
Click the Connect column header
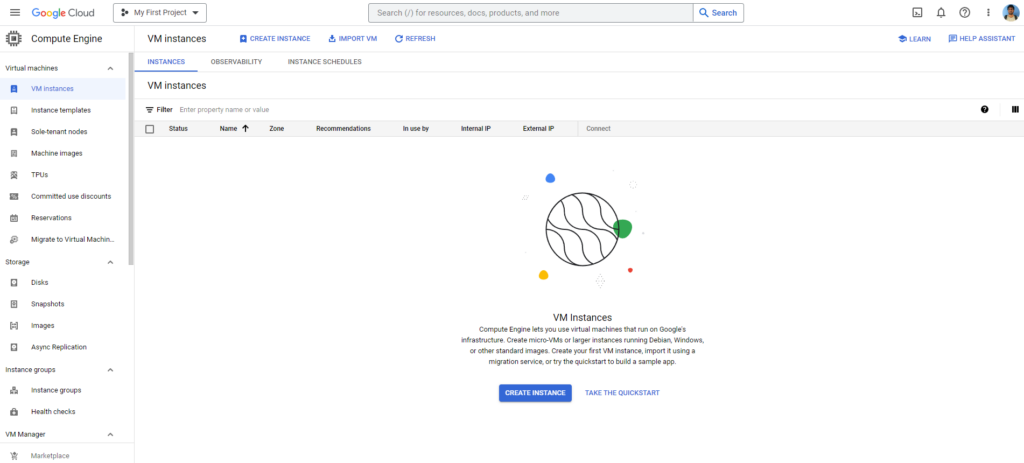[x=598, y=129]
